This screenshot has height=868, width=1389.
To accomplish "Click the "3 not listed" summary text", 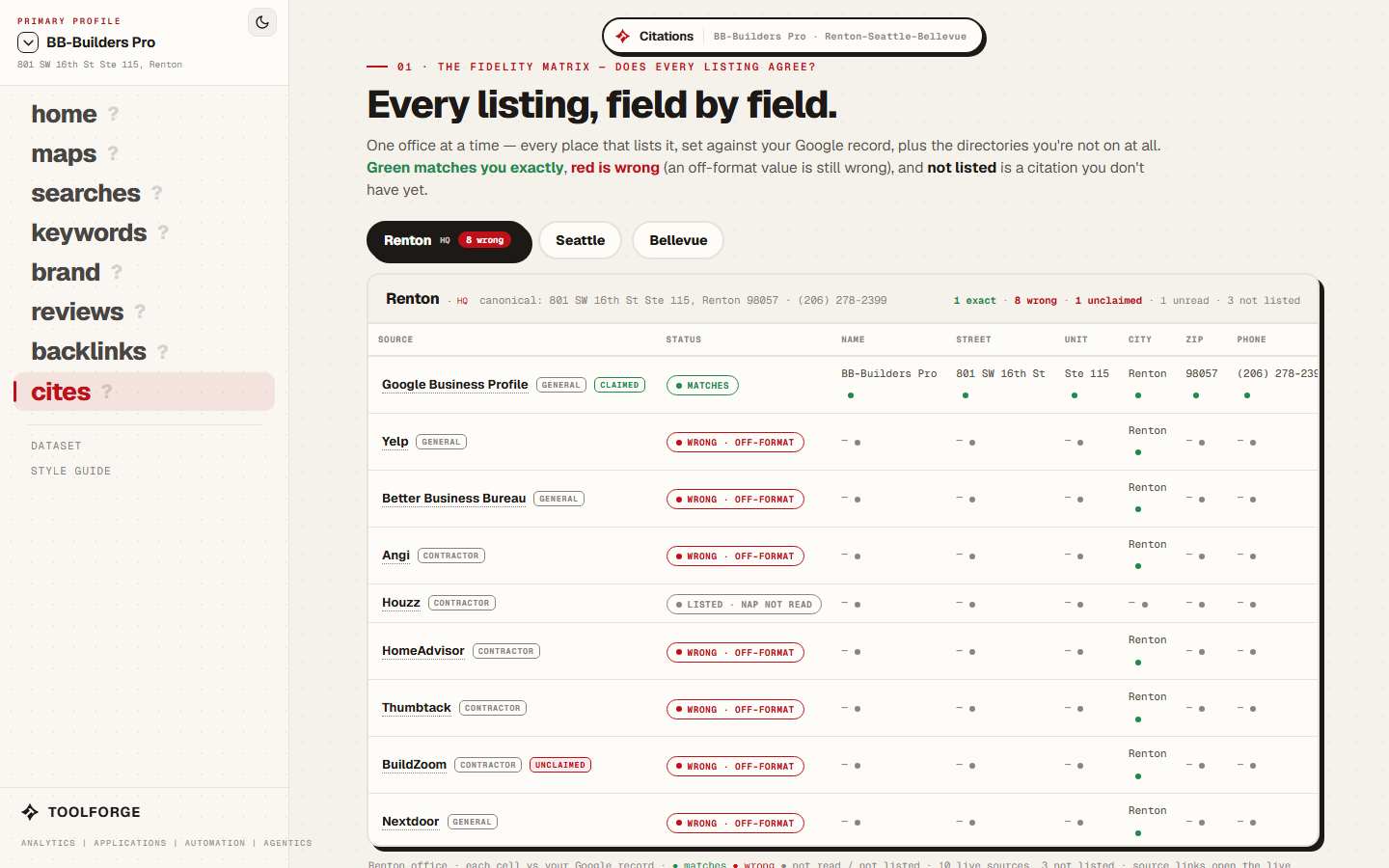I will click(1264, 301).
